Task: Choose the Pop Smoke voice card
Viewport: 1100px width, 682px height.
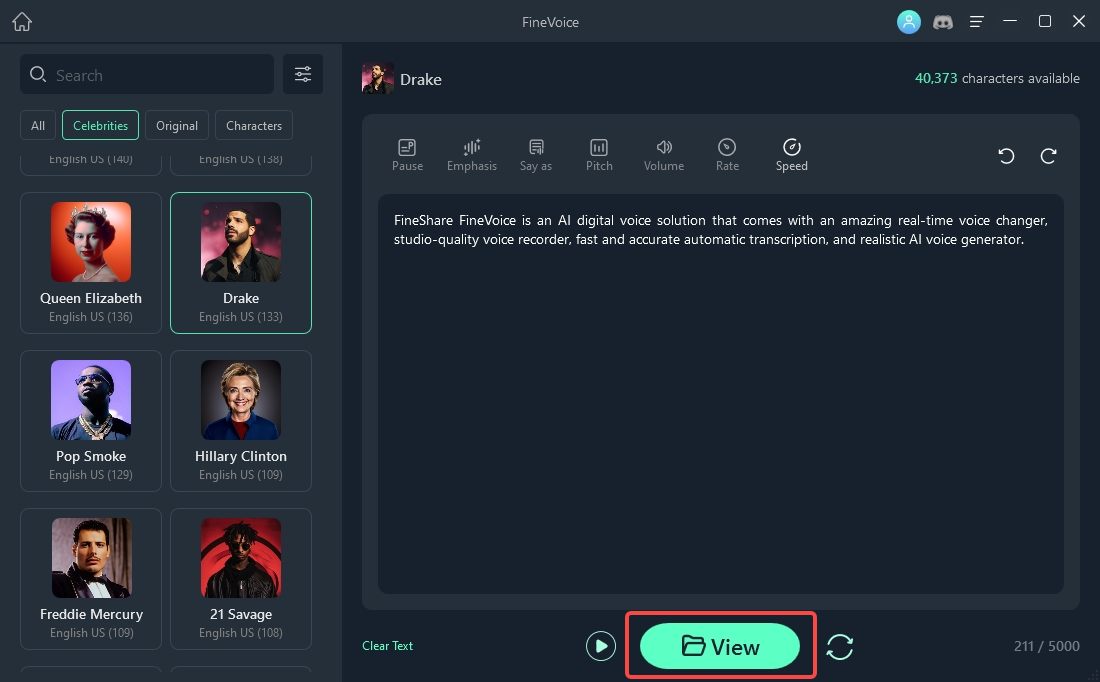Action: [91, 421]
